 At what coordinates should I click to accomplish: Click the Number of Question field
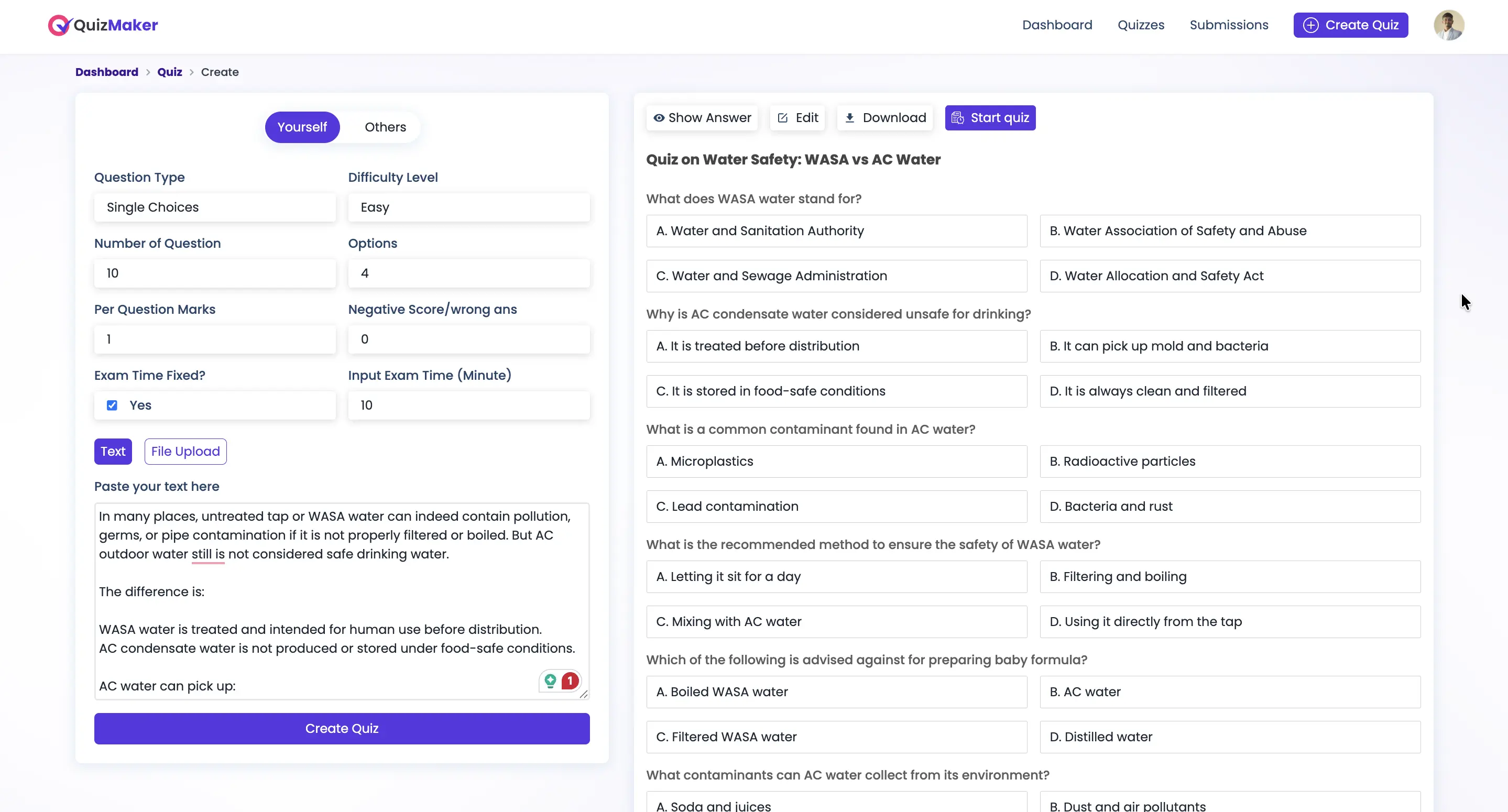215,273
